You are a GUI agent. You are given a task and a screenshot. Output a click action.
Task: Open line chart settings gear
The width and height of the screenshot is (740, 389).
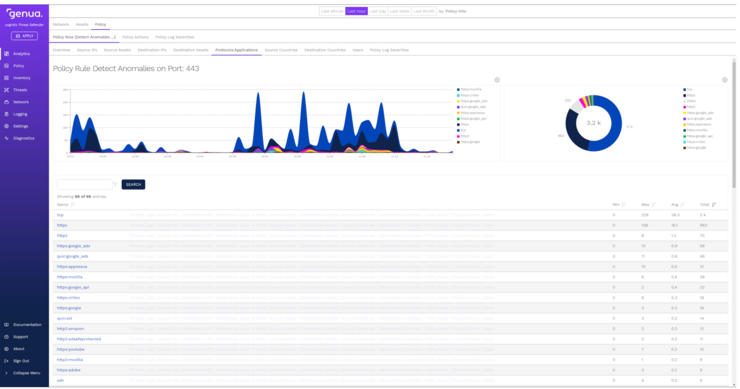497,80
